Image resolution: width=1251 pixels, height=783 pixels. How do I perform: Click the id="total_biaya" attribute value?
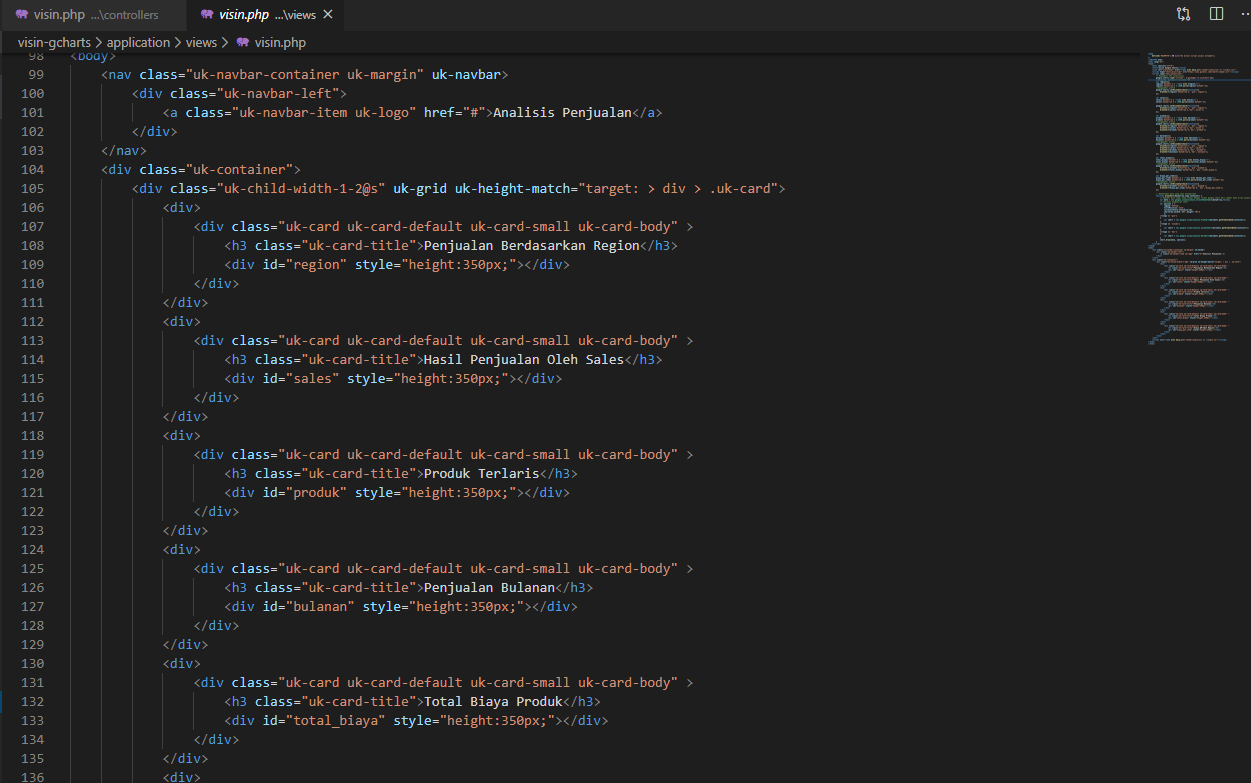335,721
